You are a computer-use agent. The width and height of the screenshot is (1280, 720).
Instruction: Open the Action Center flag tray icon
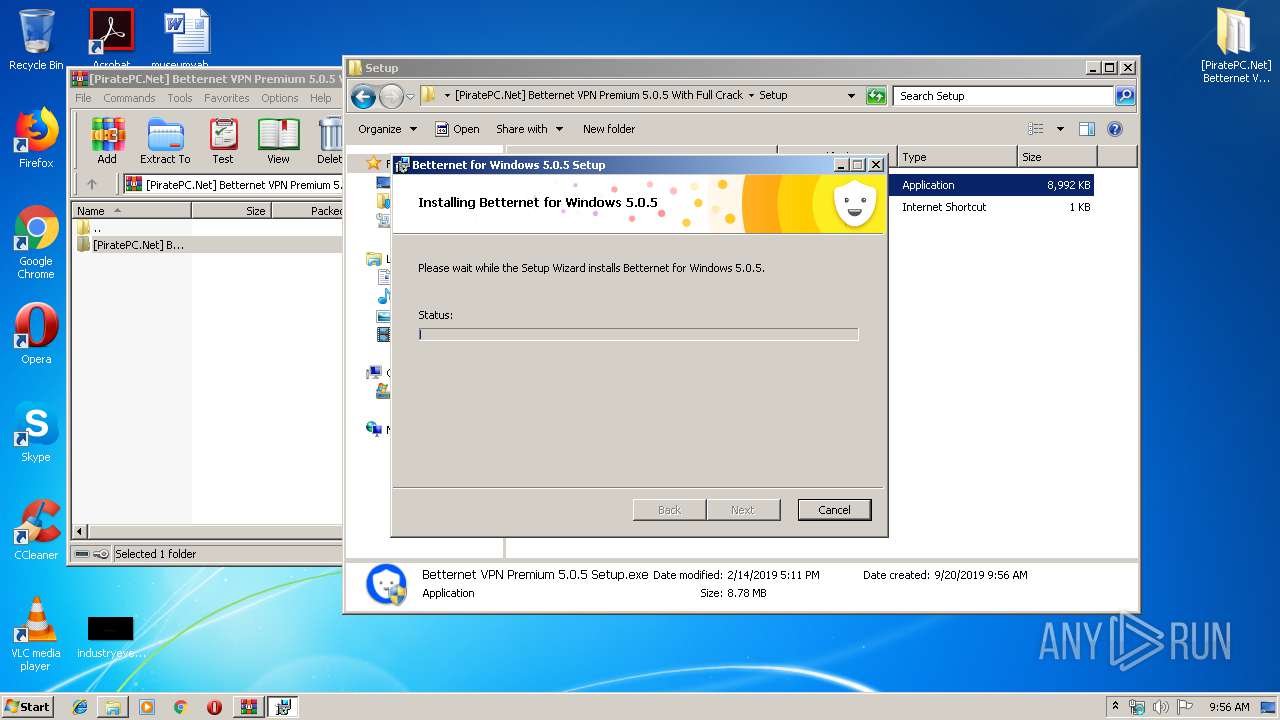click(x=1183, y=707)
